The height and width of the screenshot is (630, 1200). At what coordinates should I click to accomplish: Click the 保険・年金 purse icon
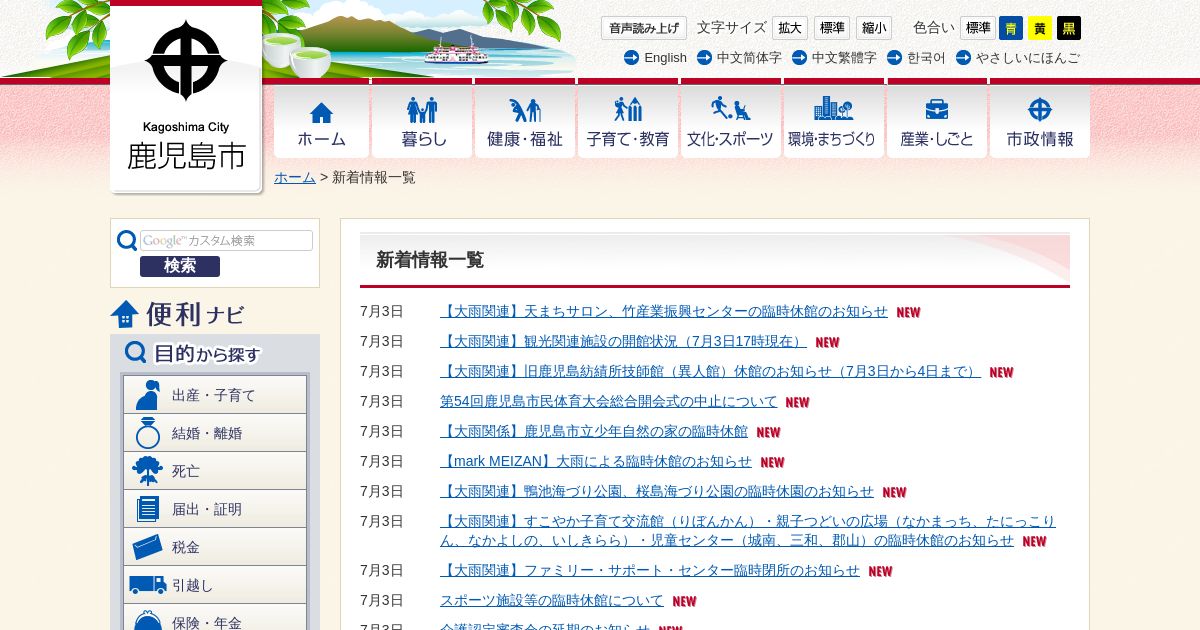pyautogui.click(x=148, y=620)
